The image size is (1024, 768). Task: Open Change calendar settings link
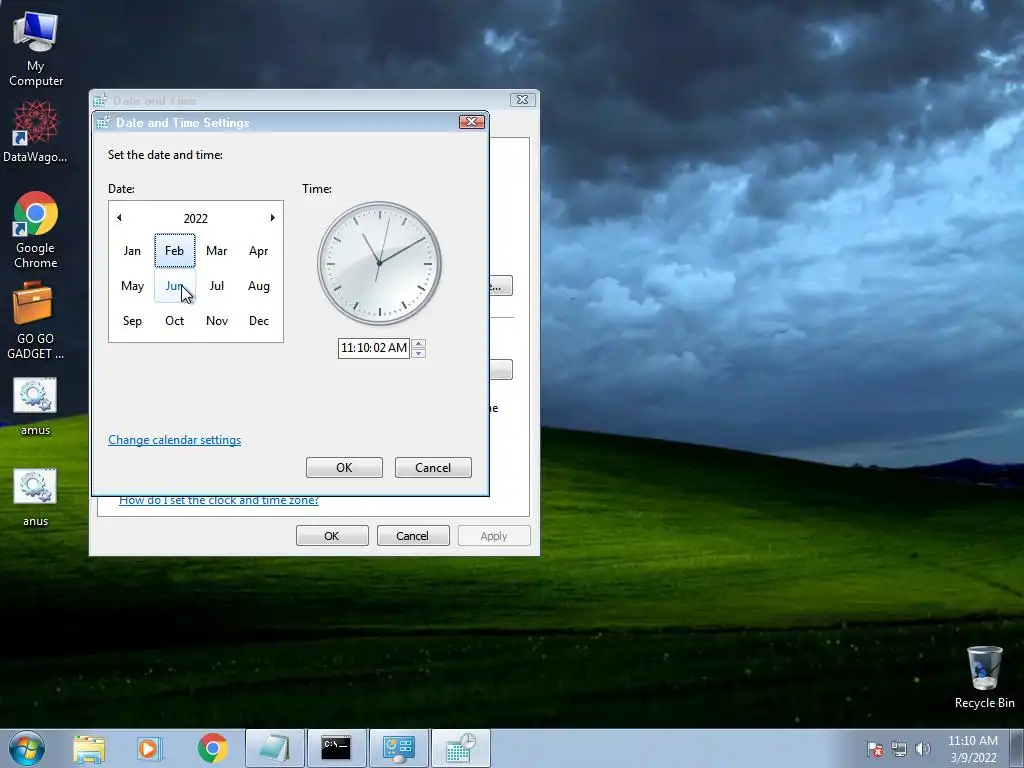tap(174, 440)
